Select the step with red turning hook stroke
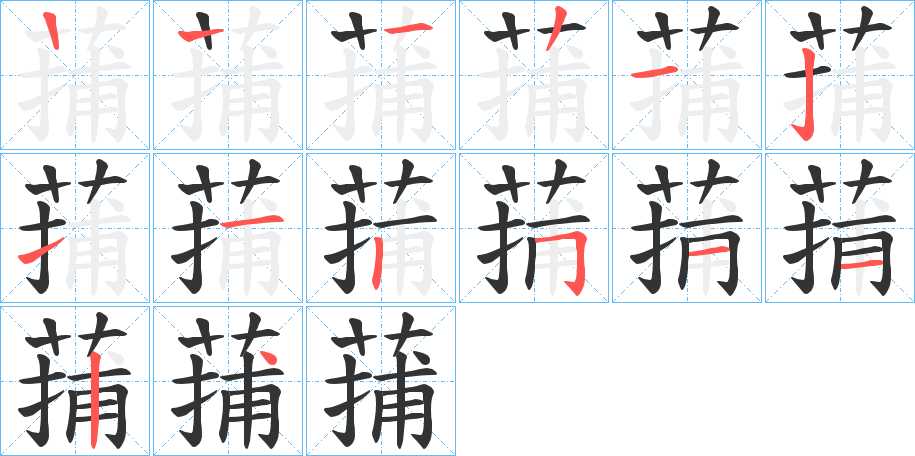 coord(534,228)
